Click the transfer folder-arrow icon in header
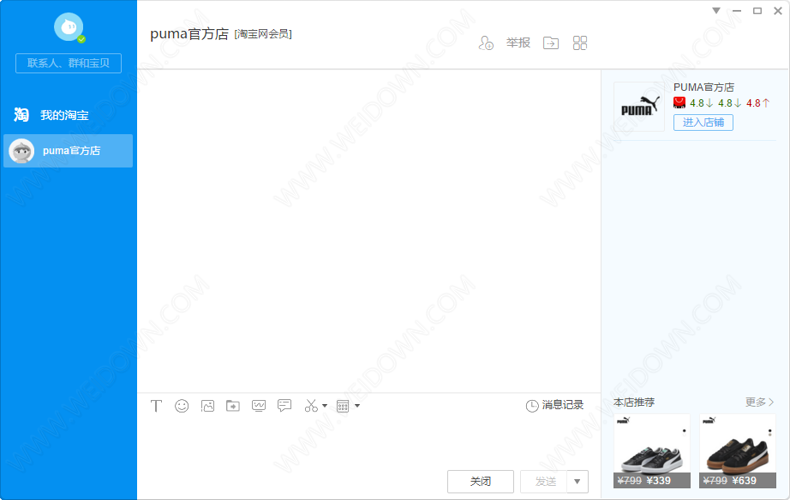 [x=551, y=43]
